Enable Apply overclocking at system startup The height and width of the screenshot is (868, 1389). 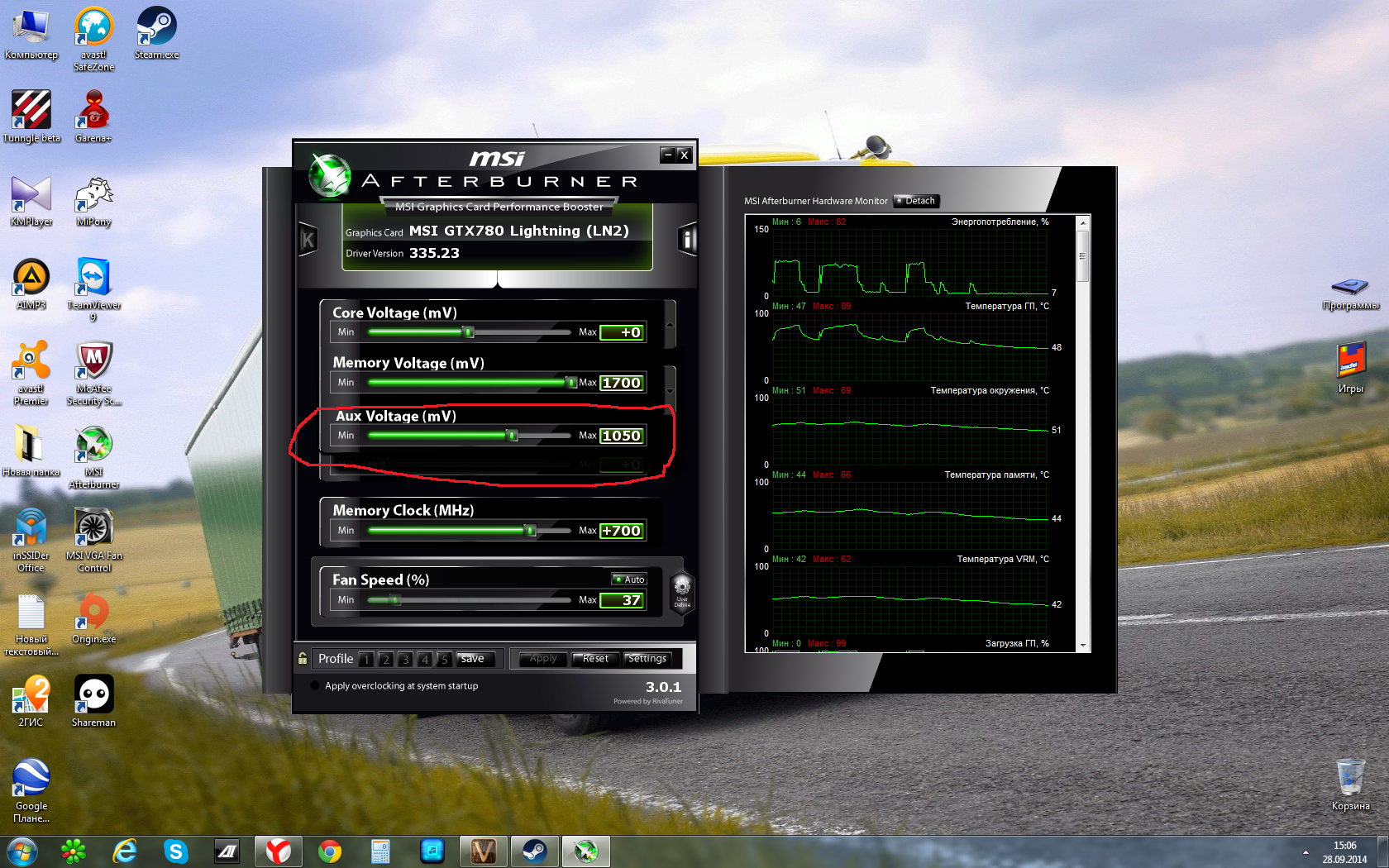(315, 685)
